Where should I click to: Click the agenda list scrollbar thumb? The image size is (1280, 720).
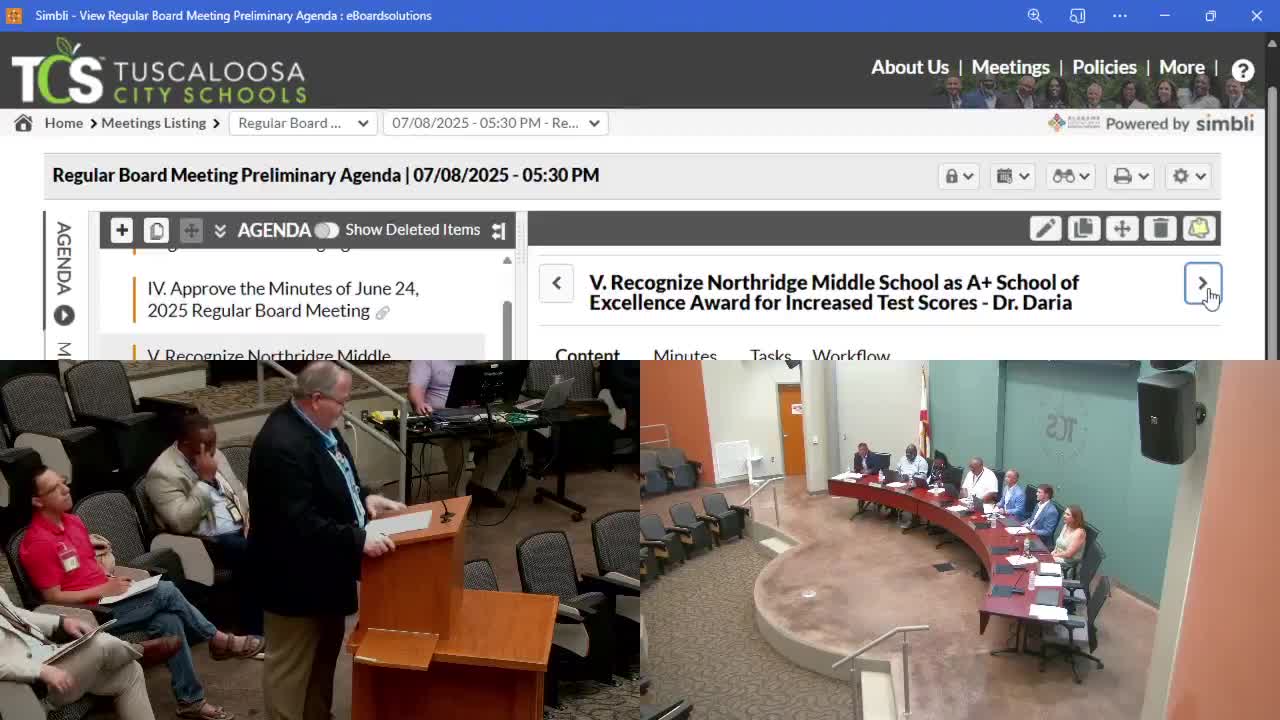pos(507,328)
